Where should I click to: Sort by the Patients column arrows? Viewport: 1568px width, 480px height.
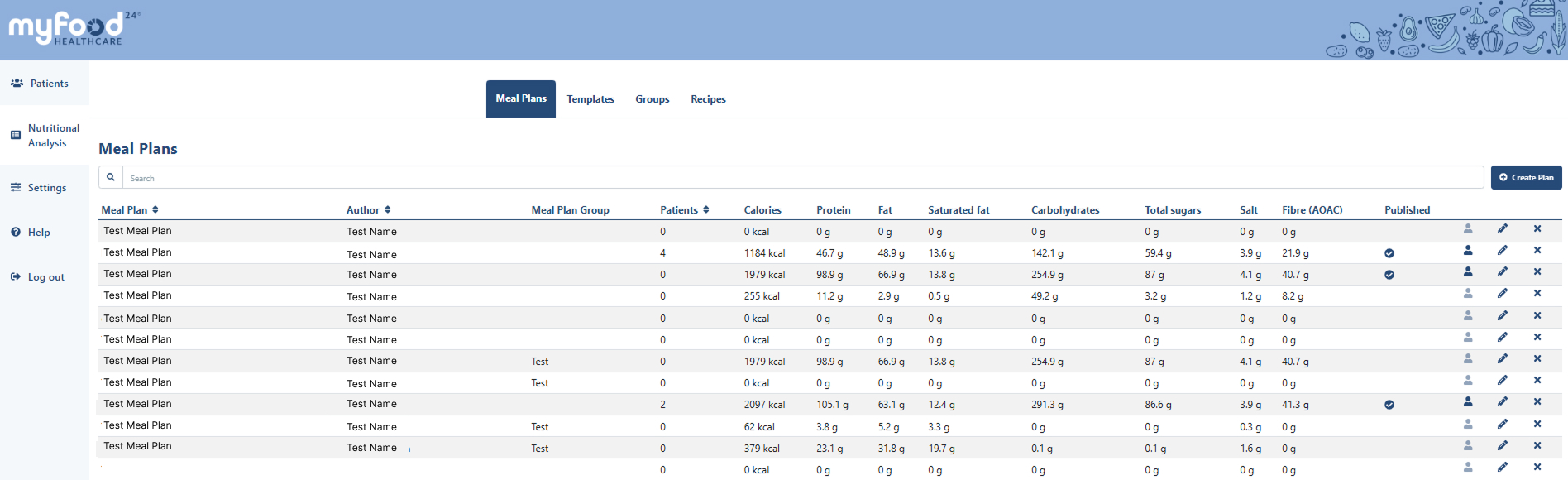click(x=705, y=210)
